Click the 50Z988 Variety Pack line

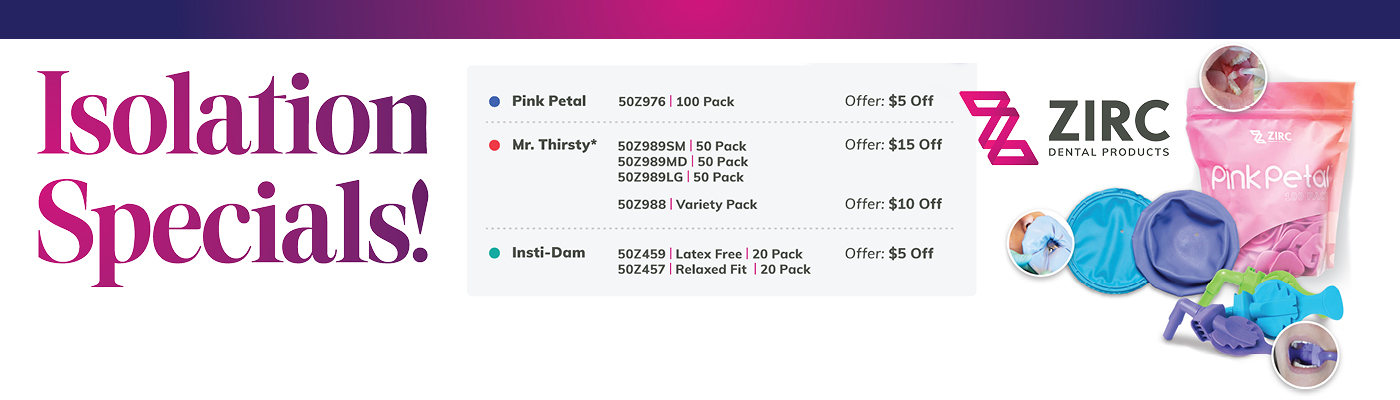click(687, 204)
